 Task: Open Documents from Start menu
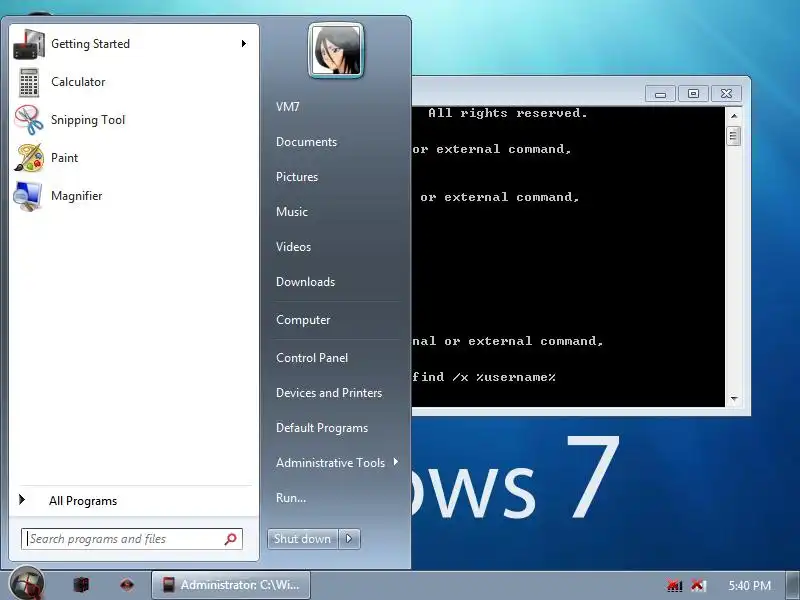(307, 142)
